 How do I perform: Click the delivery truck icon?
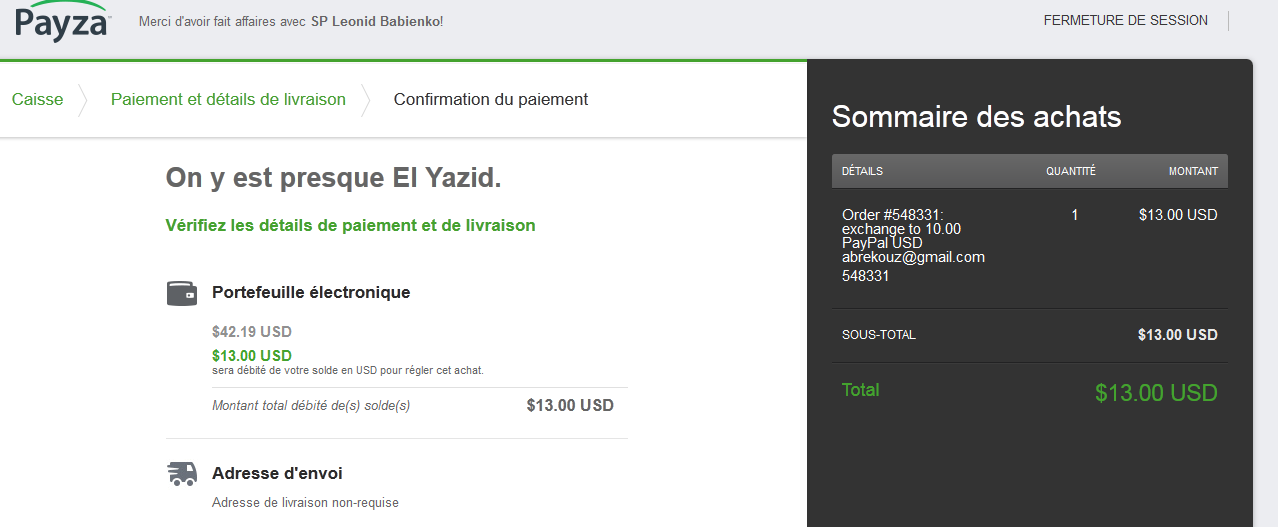(x=181, y=473)
